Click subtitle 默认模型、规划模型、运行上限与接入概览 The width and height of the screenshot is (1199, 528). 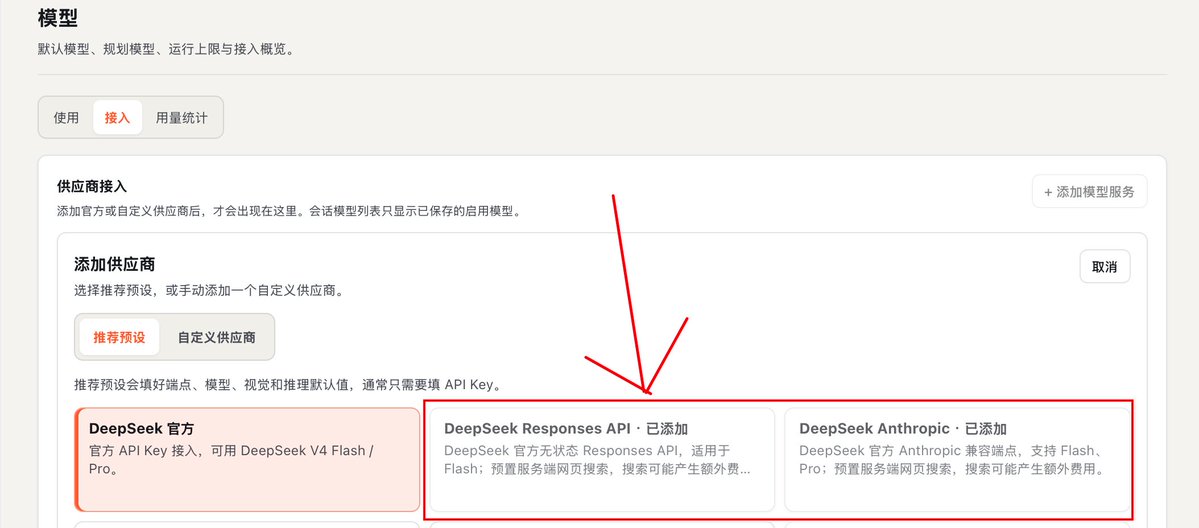coord(166,50)
